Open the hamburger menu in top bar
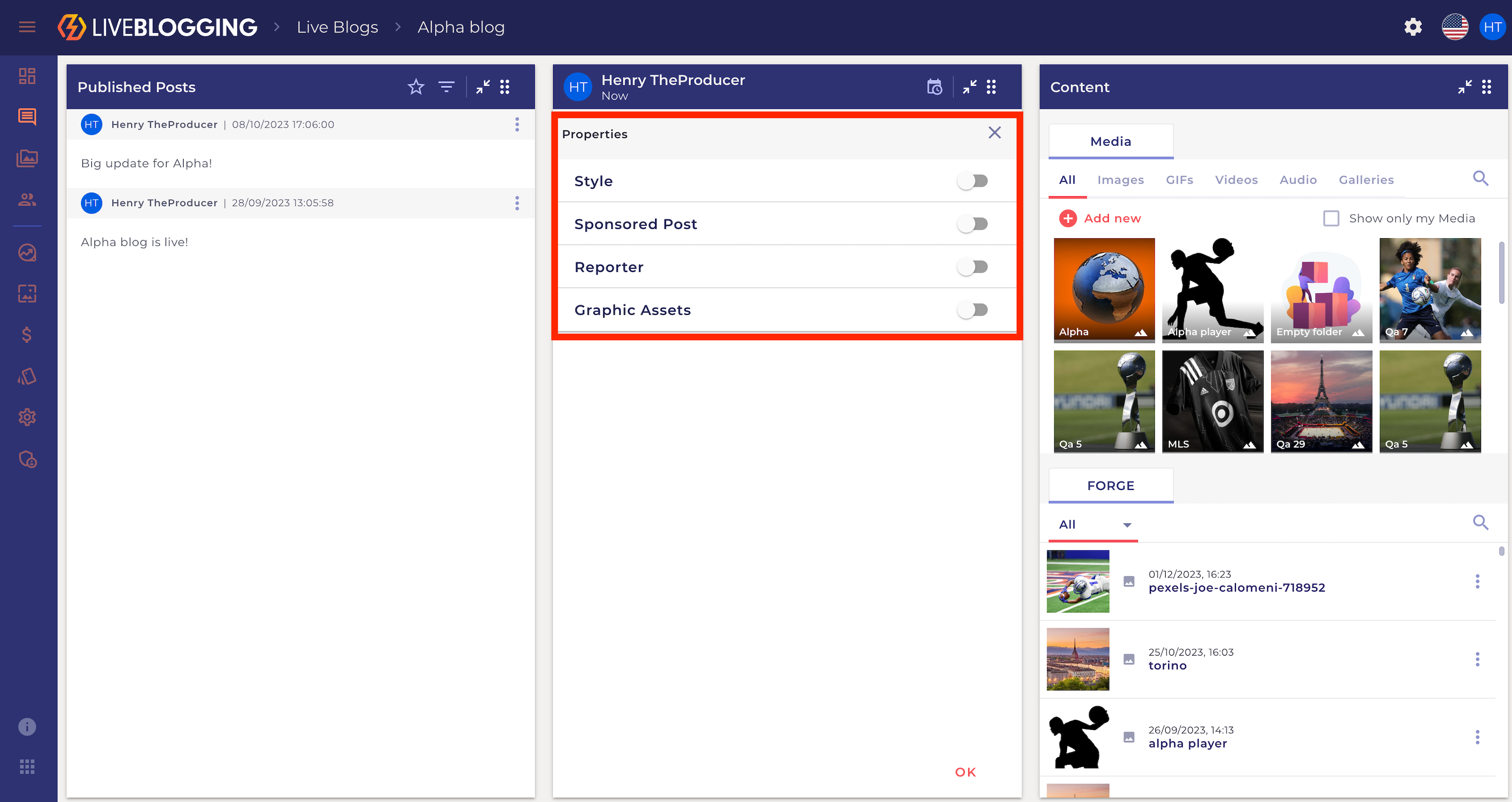 (27, 27)
